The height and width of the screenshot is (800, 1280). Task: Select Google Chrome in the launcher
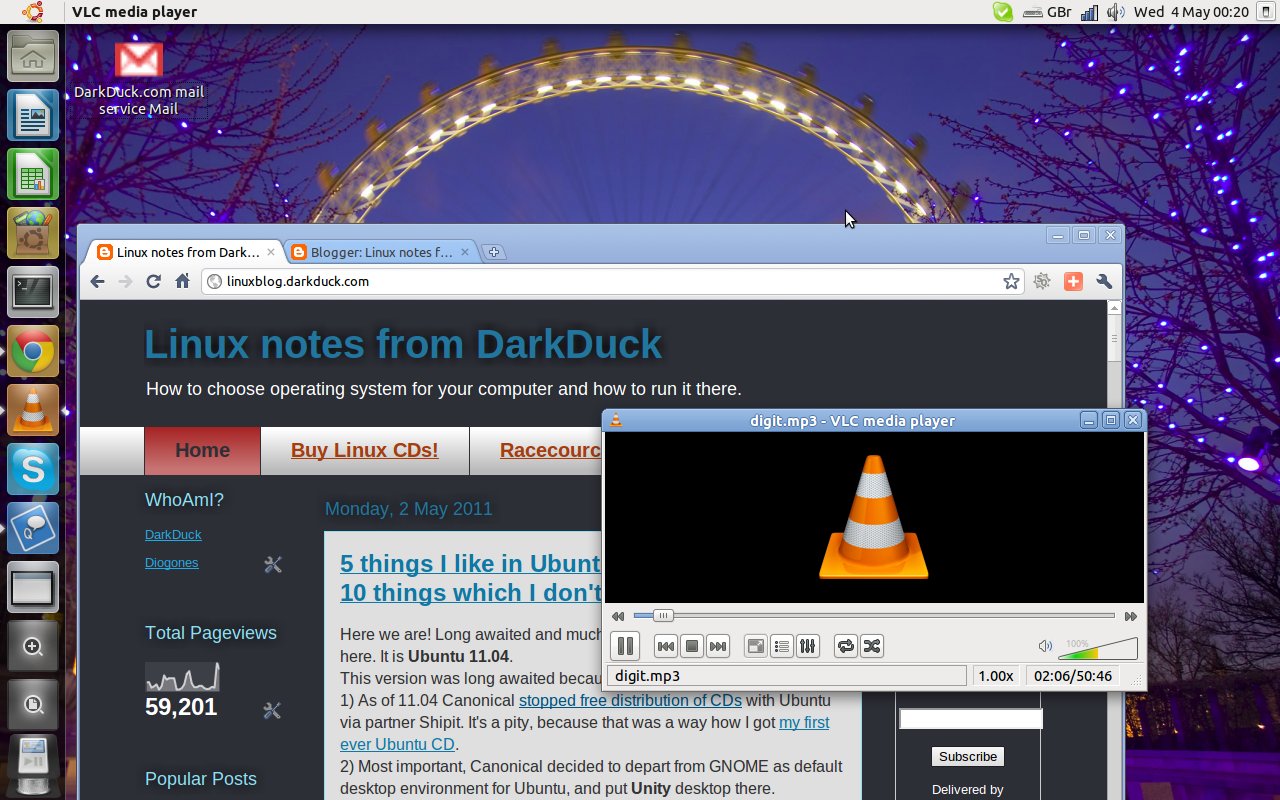(33, 351)
